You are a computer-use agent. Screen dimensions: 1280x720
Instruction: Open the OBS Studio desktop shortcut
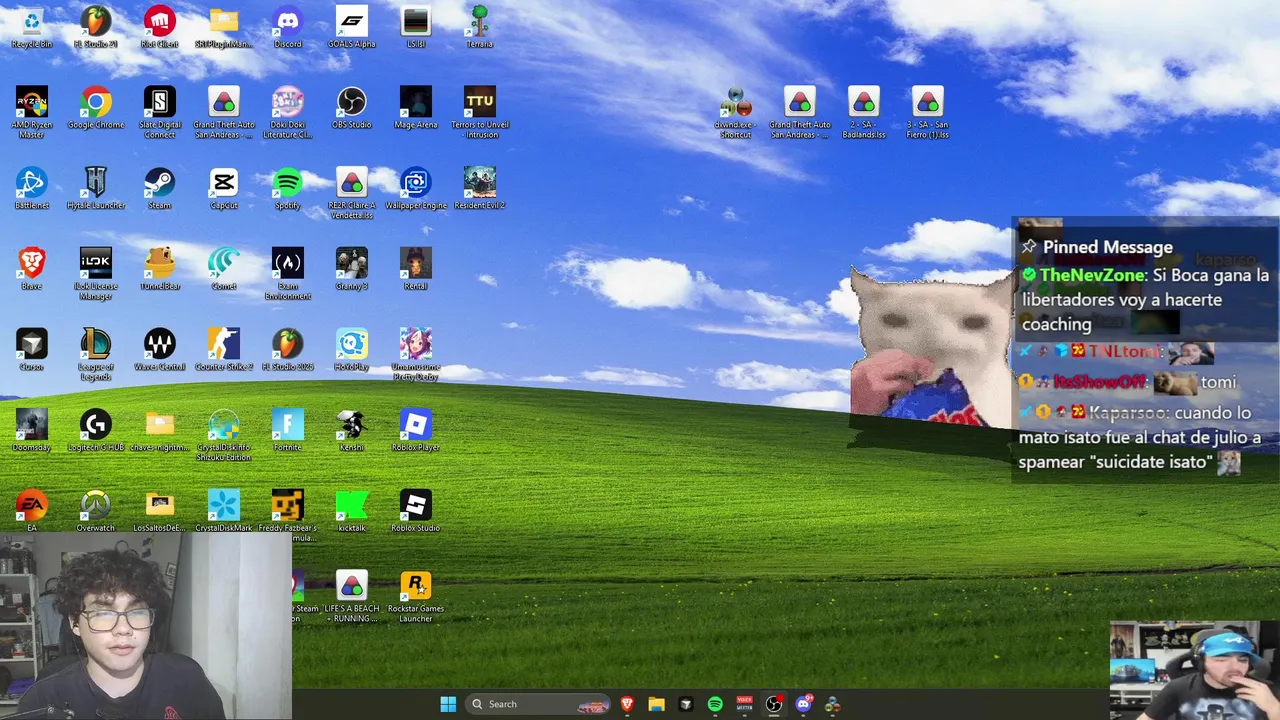pyautogui.click(x=352, y=108)
